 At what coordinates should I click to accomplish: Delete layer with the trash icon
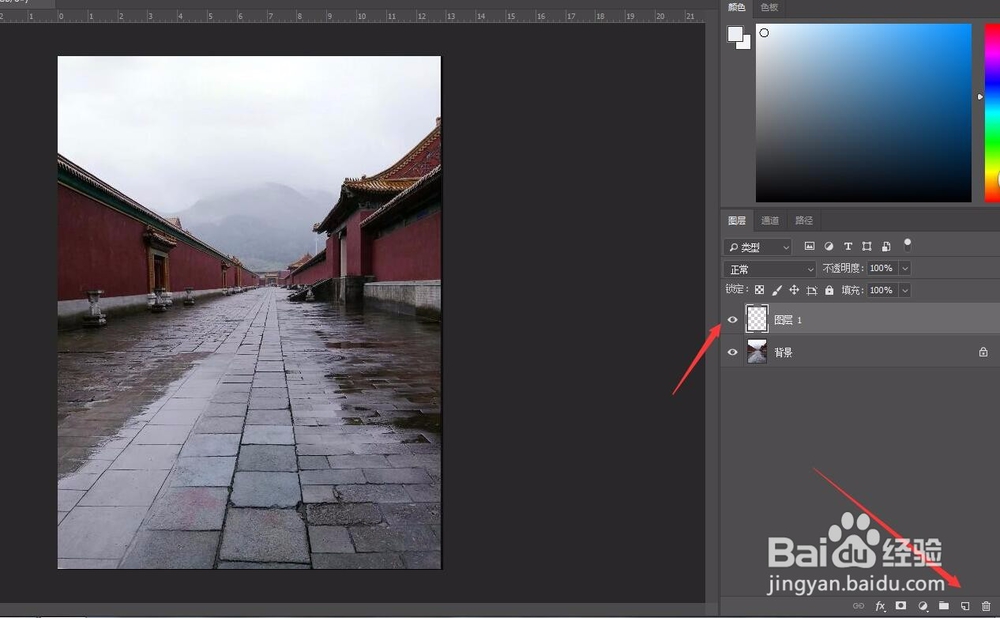[986, 606]
